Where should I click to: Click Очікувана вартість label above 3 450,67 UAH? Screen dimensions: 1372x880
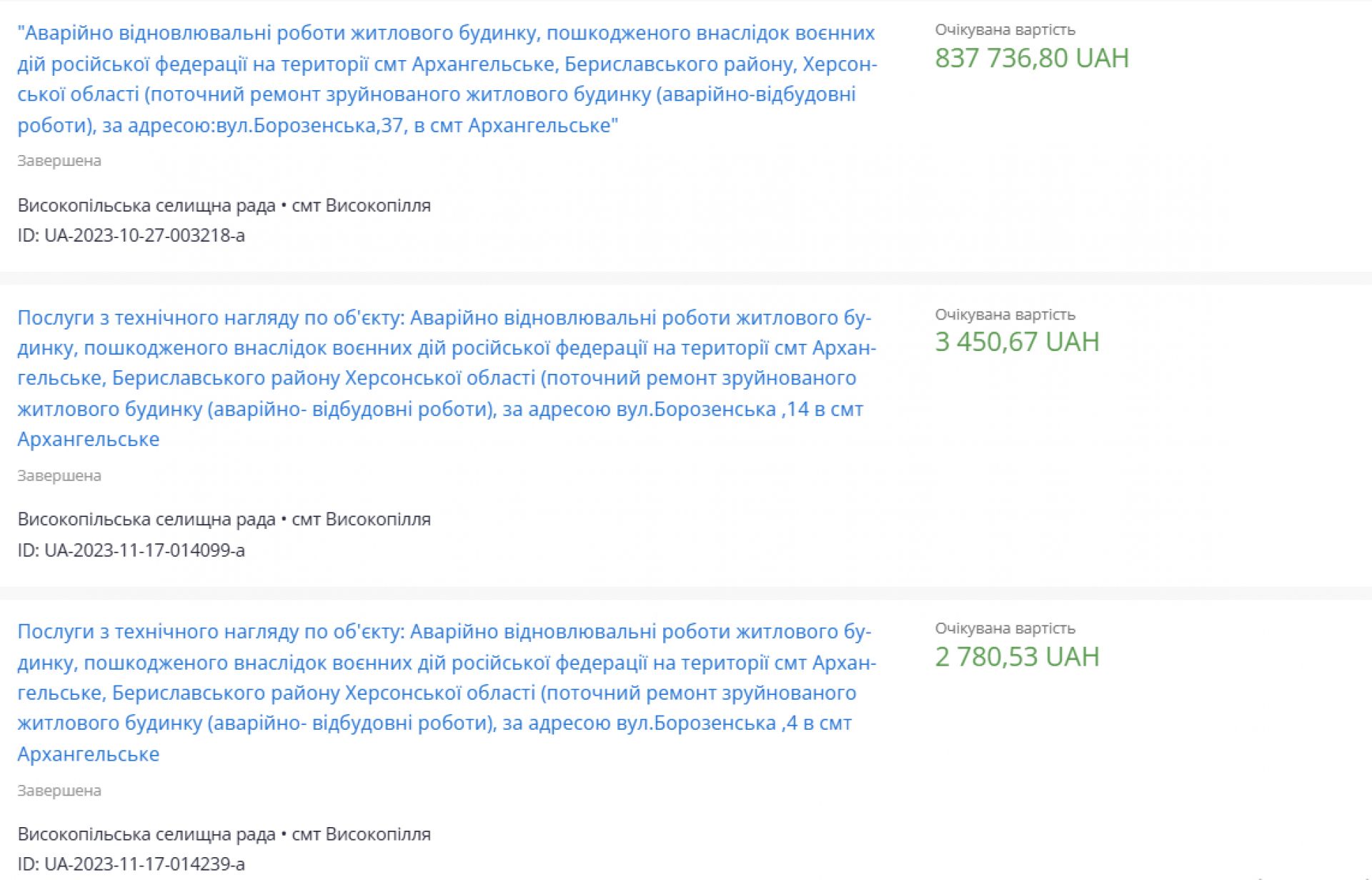click(1005, 315)
